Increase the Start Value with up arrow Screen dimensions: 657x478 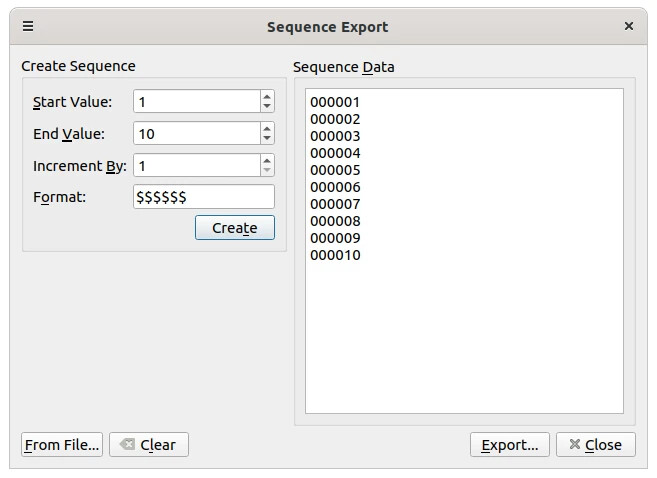(267, 97)
